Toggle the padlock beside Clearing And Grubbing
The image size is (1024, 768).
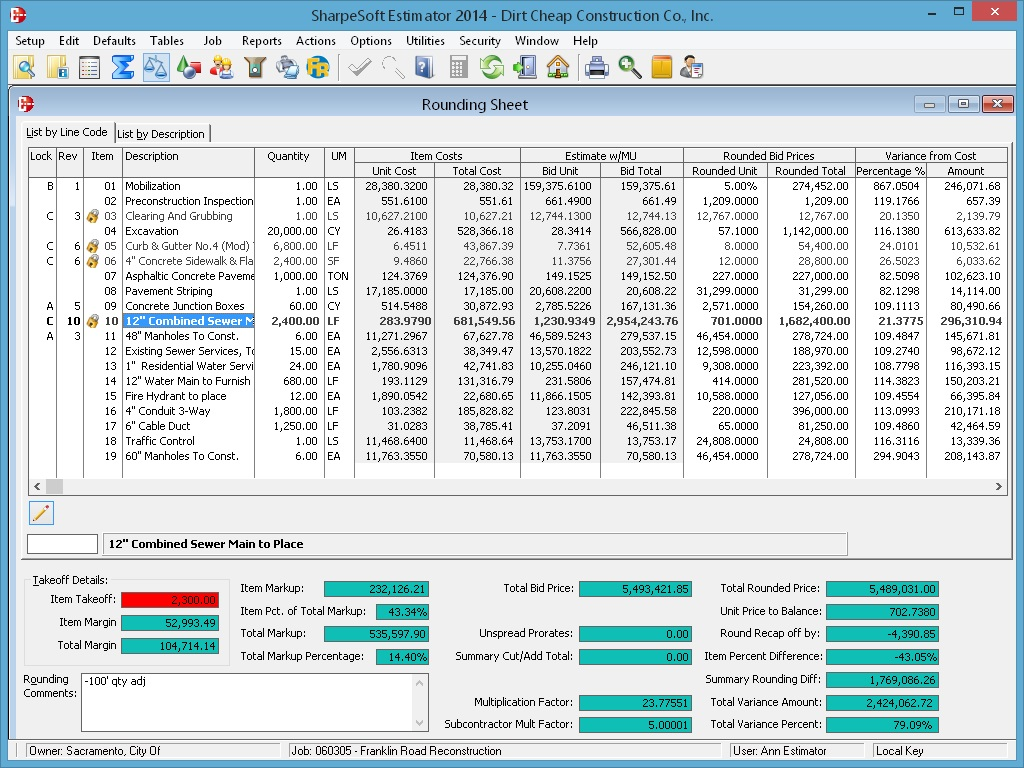(x=93, y=216)
